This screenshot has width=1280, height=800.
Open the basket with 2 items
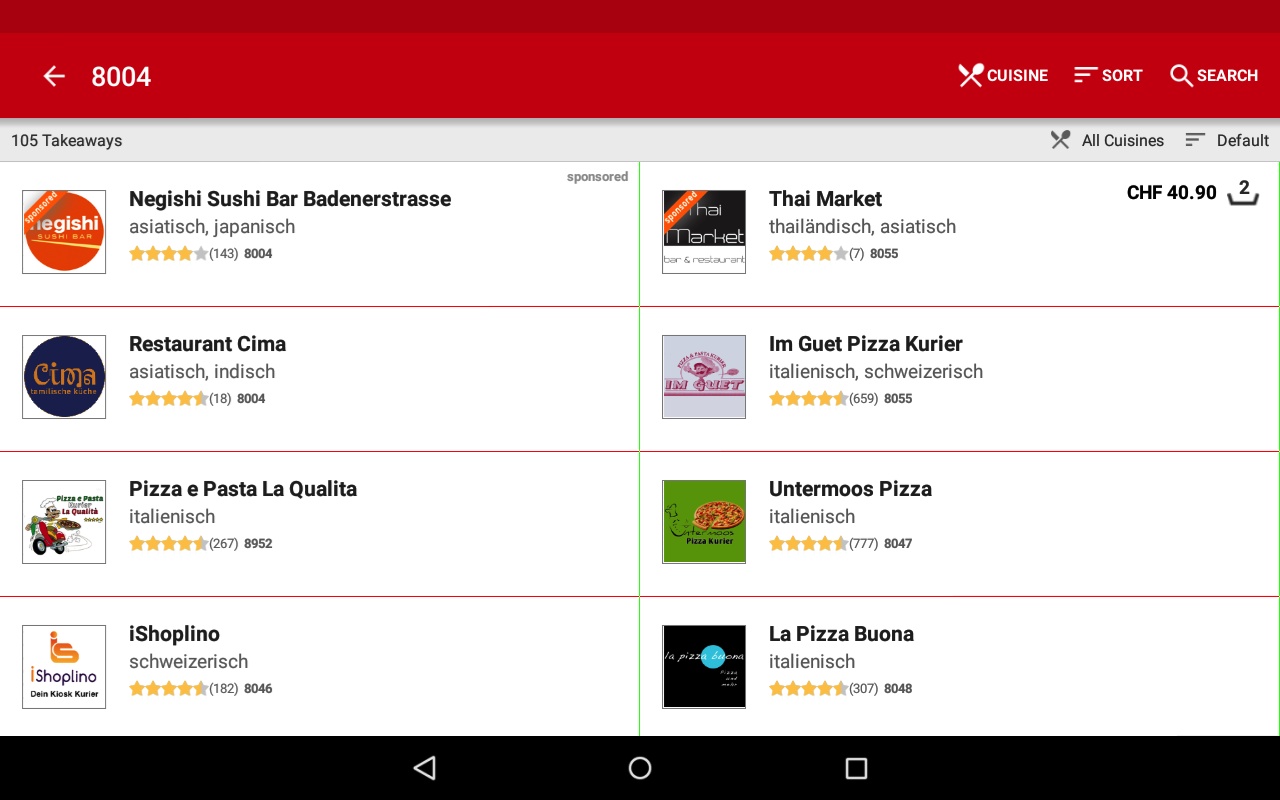[x=1243, y=191]
